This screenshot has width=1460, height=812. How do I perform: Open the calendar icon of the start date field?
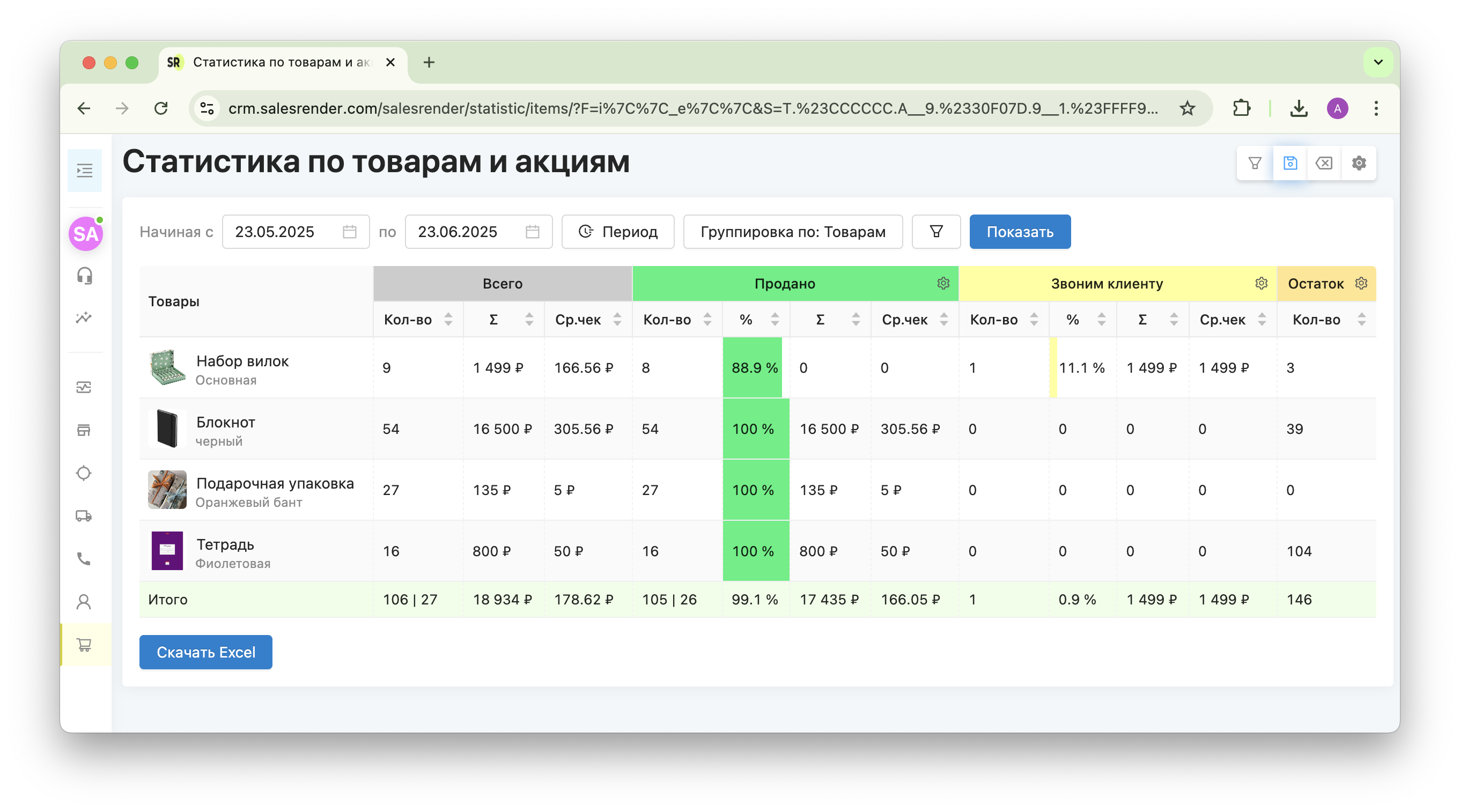tap(350, 232)
